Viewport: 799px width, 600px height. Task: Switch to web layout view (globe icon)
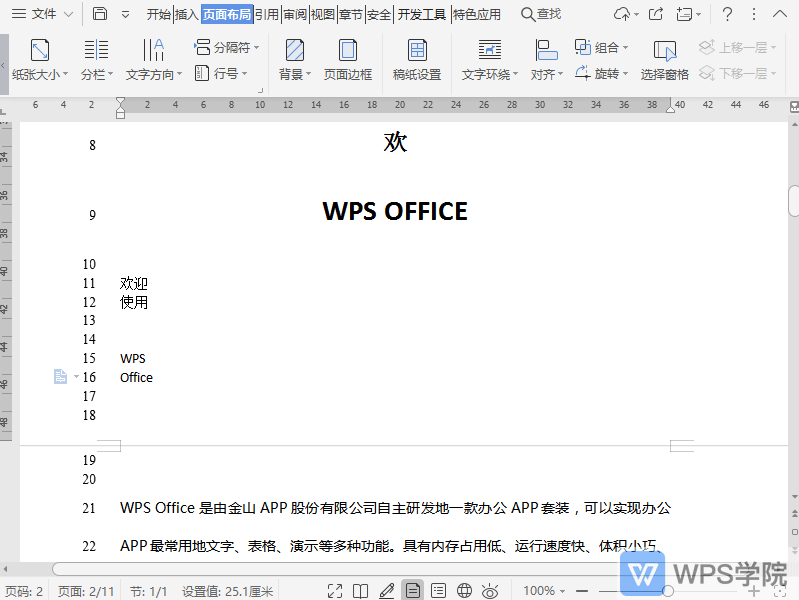[x=464, y=591]
